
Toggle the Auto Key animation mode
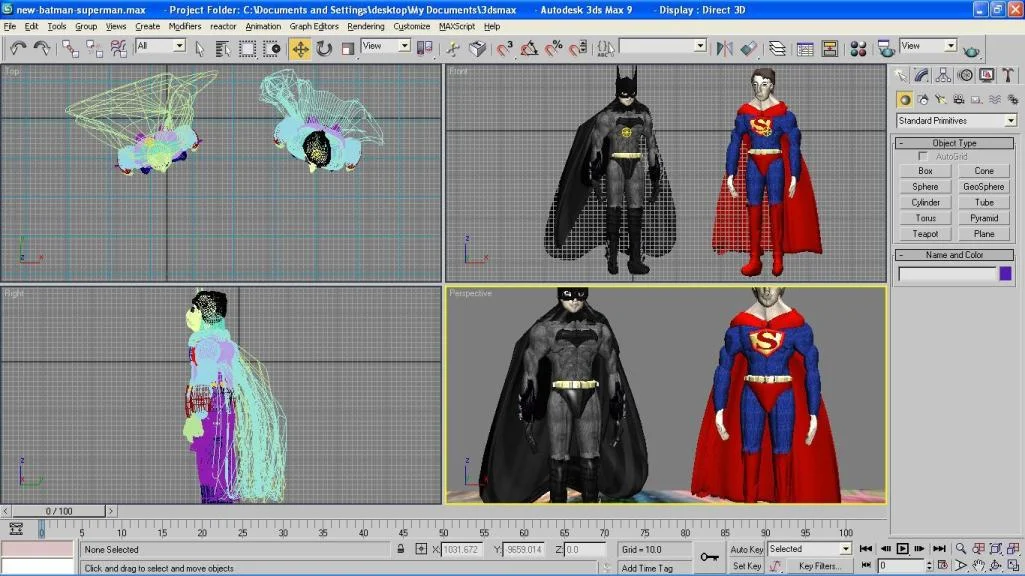746,549
